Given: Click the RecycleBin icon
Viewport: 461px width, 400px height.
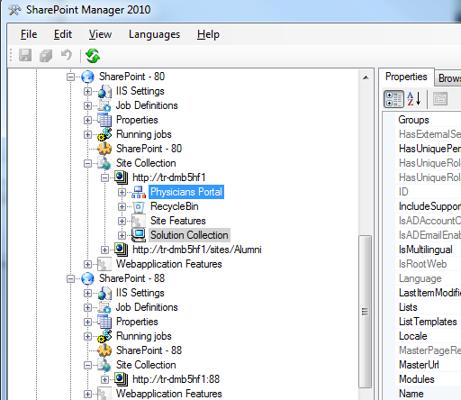Looking at the screenshot, I should [x=139, y=207].
